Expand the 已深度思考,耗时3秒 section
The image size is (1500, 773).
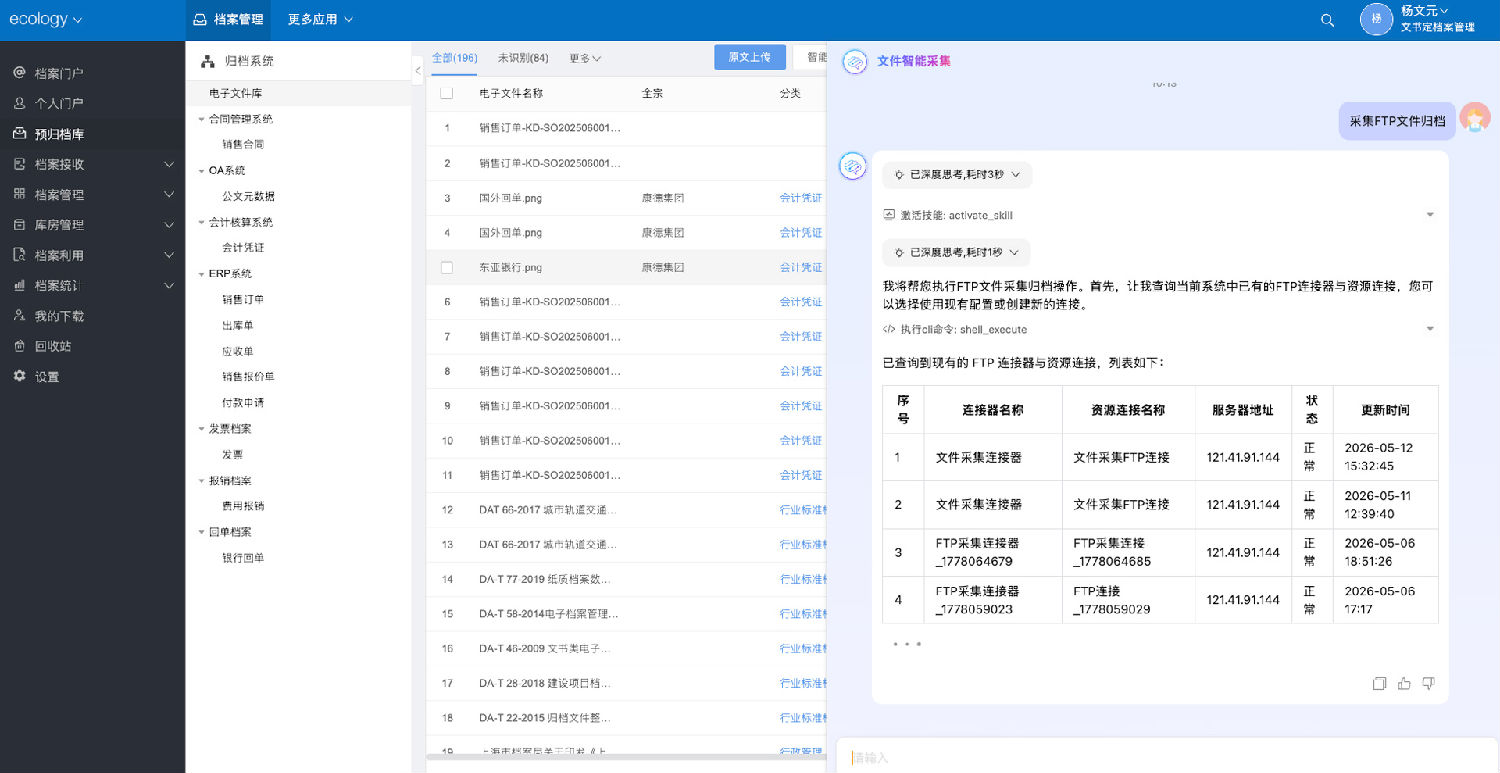[957, 175]
